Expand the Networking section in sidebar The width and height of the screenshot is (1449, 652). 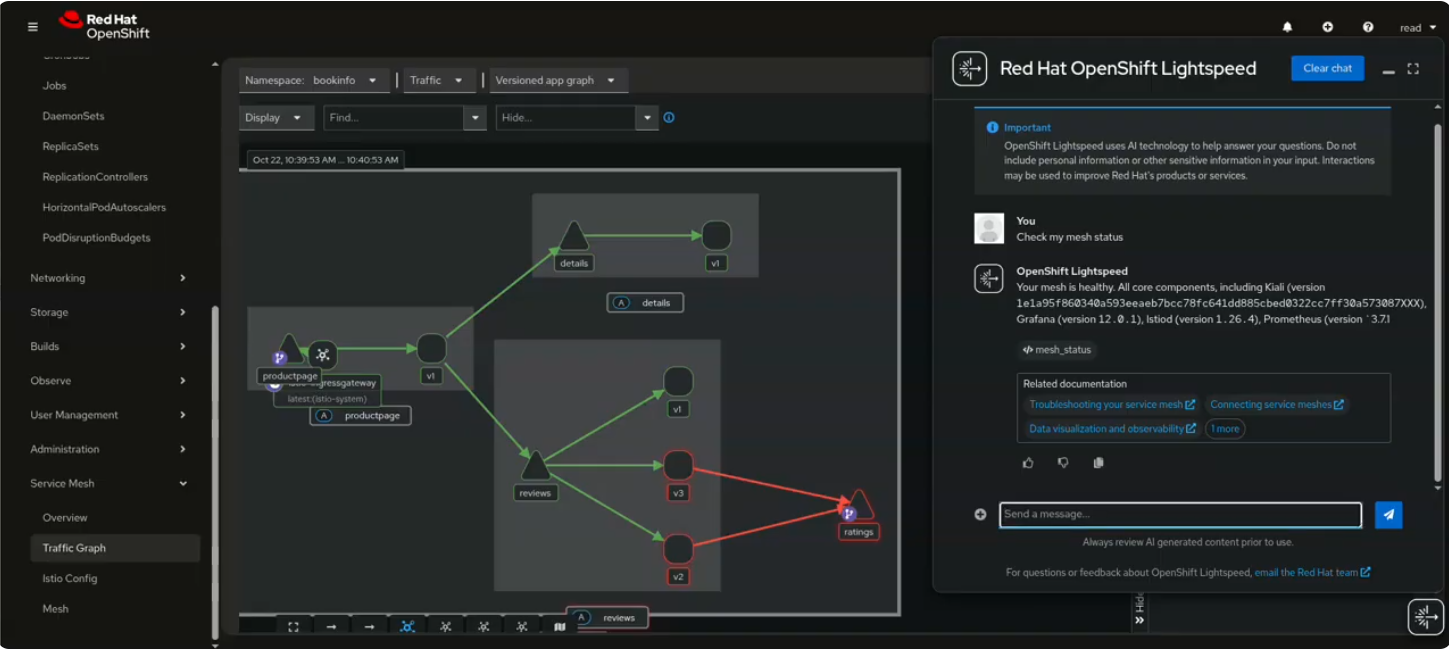pos(108,278)
